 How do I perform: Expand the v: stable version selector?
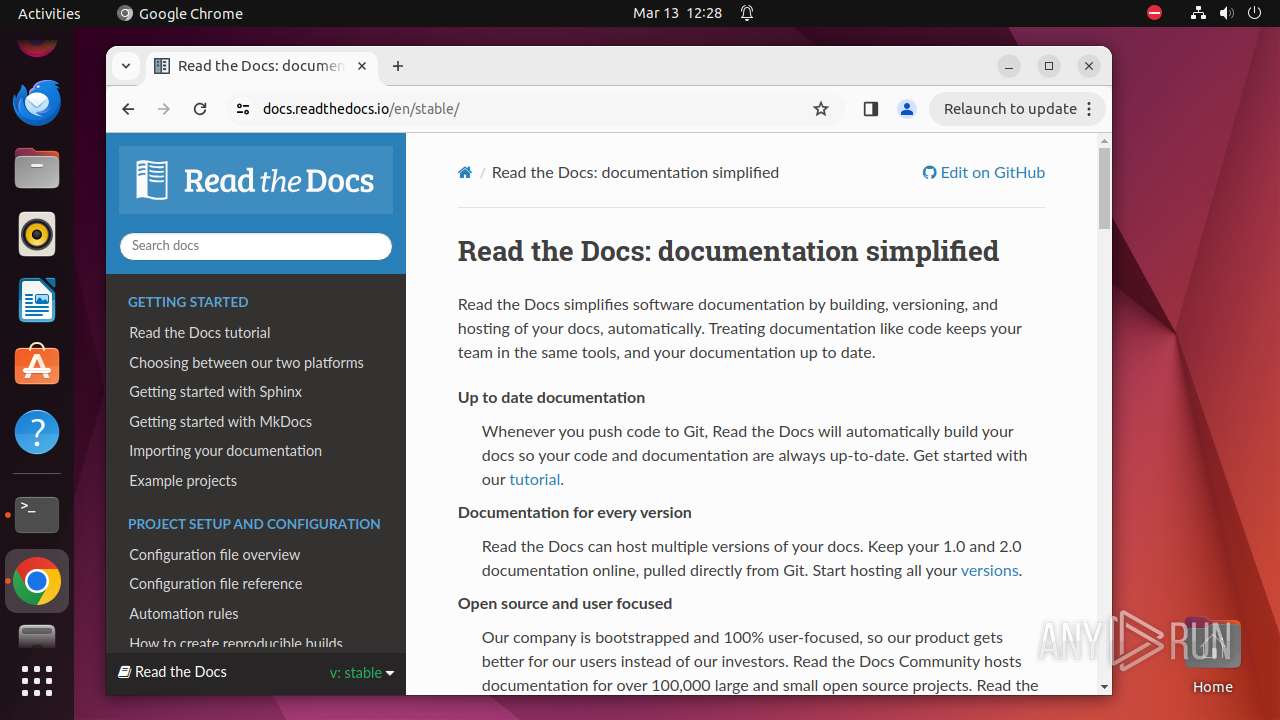tap(362, 673)
